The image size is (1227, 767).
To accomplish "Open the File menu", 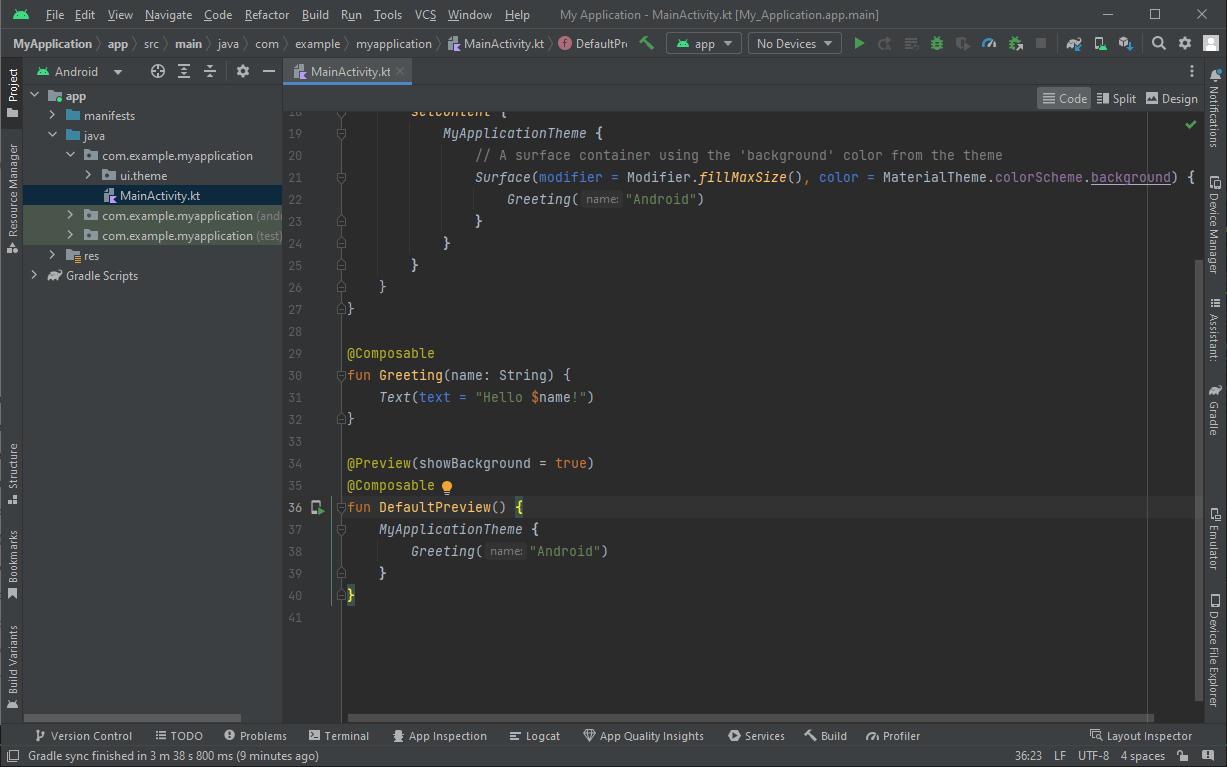I will [x=54, y=15].
